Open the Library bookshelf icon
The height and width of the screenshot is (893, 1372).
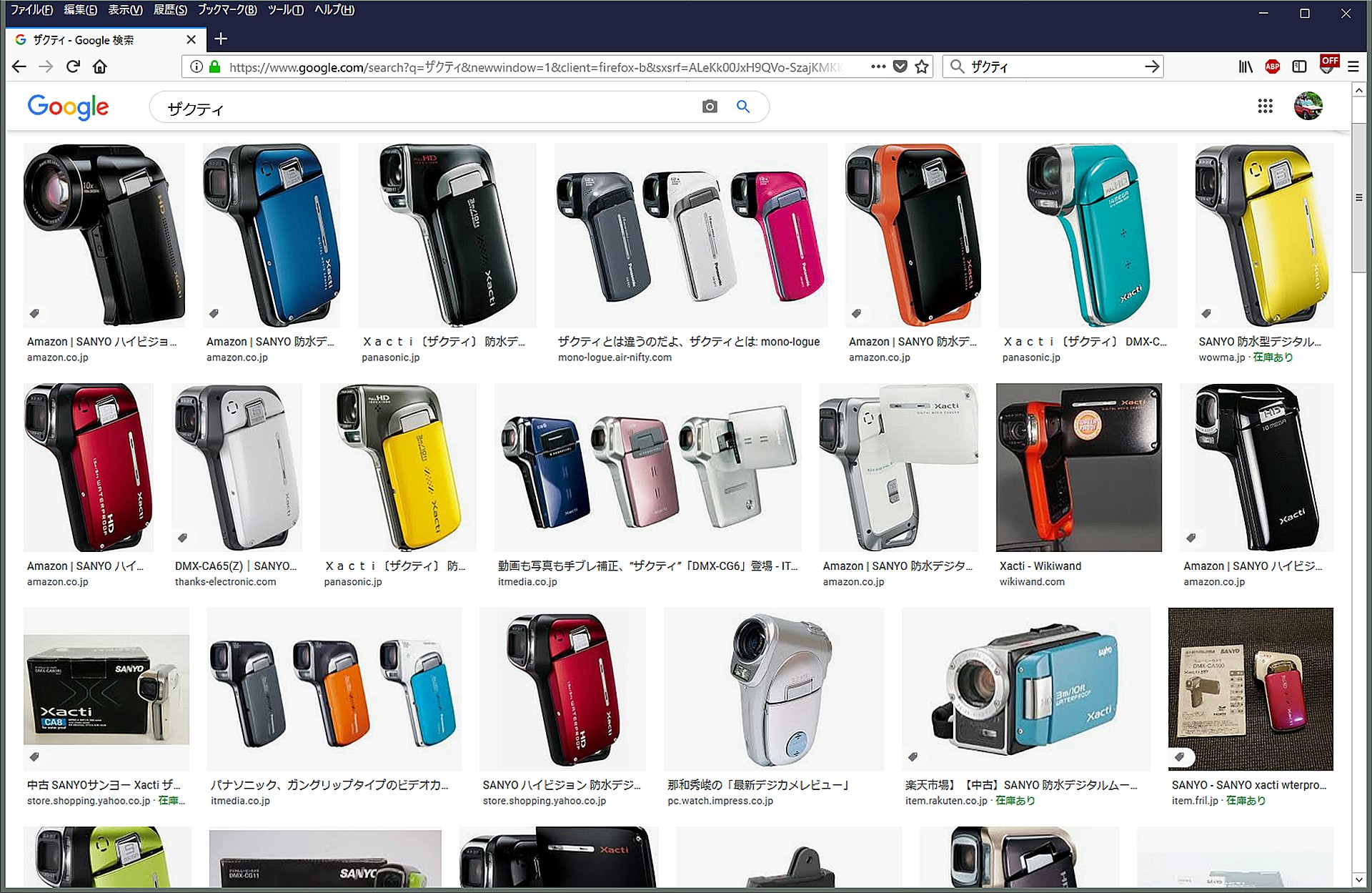pyautogui.click(x=1246, y=66)
